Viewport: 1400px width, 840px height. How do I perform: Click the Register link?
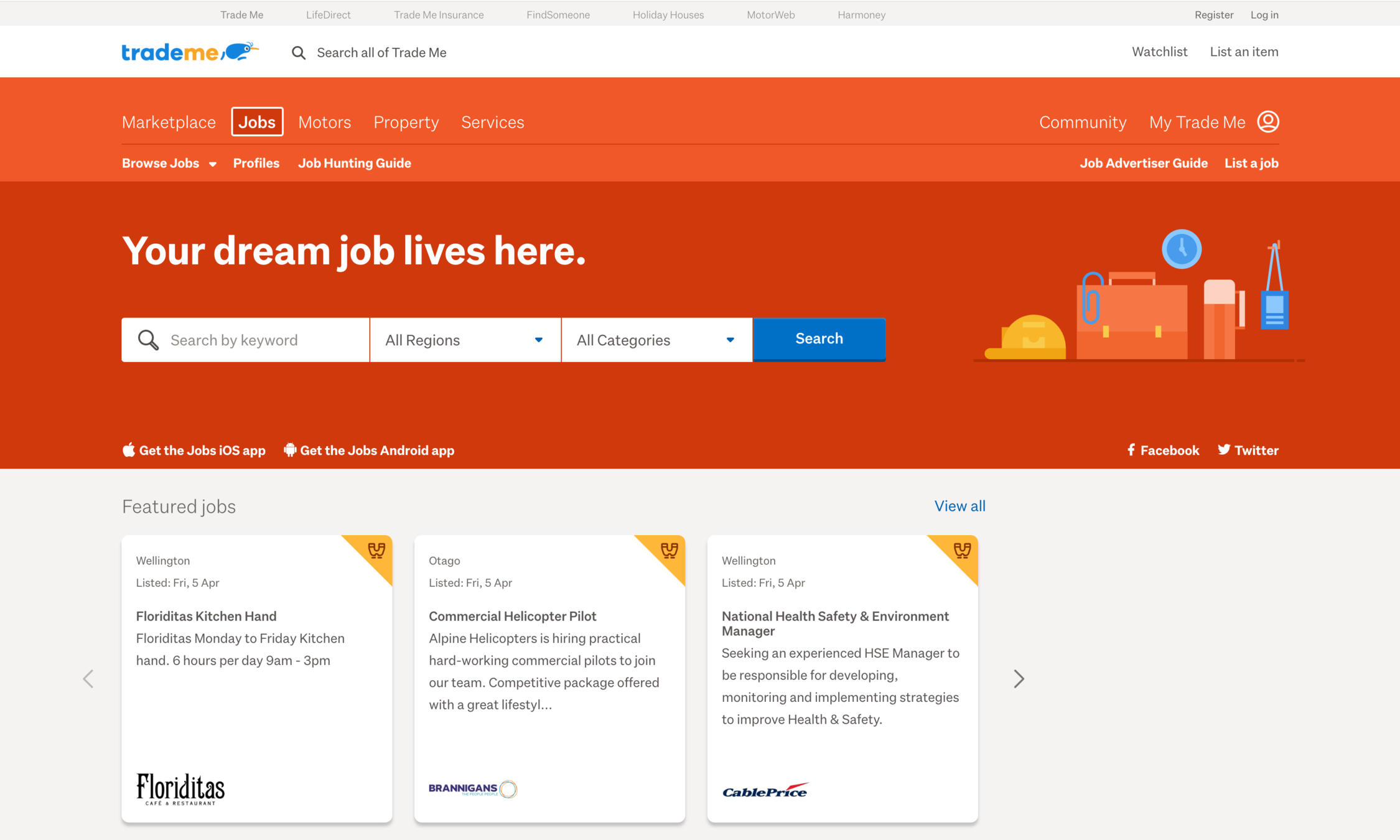(x=1213, y=14)
